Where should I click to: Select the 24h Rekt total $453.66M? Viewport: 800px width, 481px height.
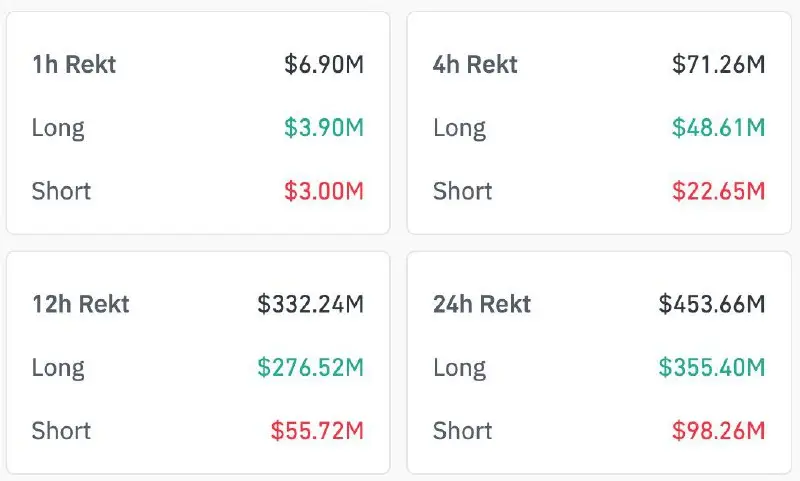coord(711,304)
